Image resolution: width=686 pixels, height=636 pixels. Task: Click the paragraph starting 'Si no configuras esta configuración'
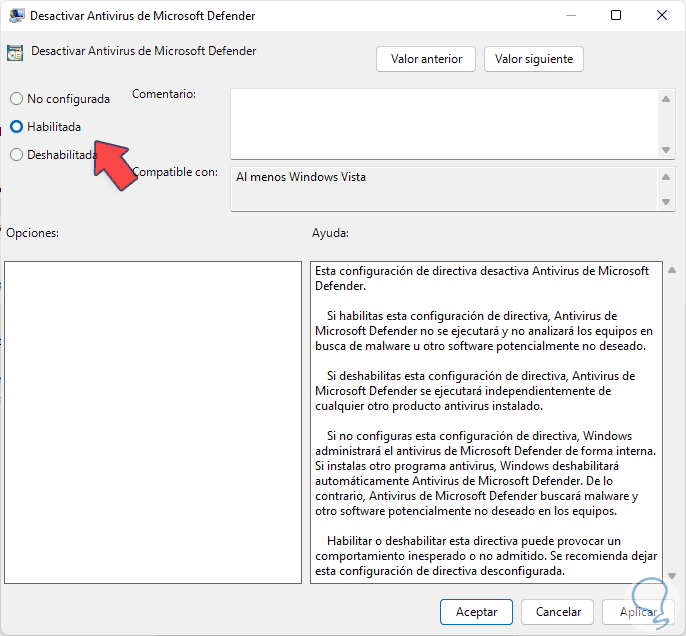point(486,473)
